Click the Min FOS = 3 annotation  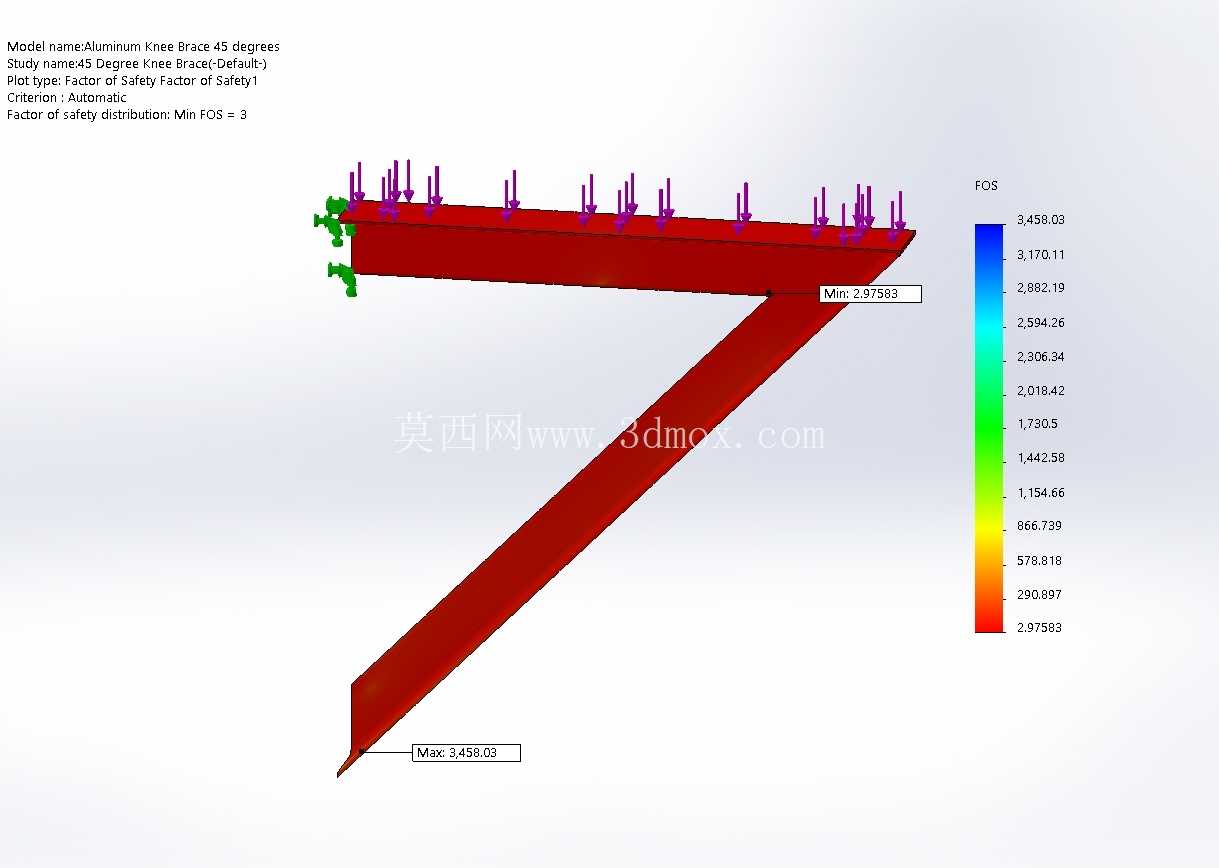pos(126,115)
